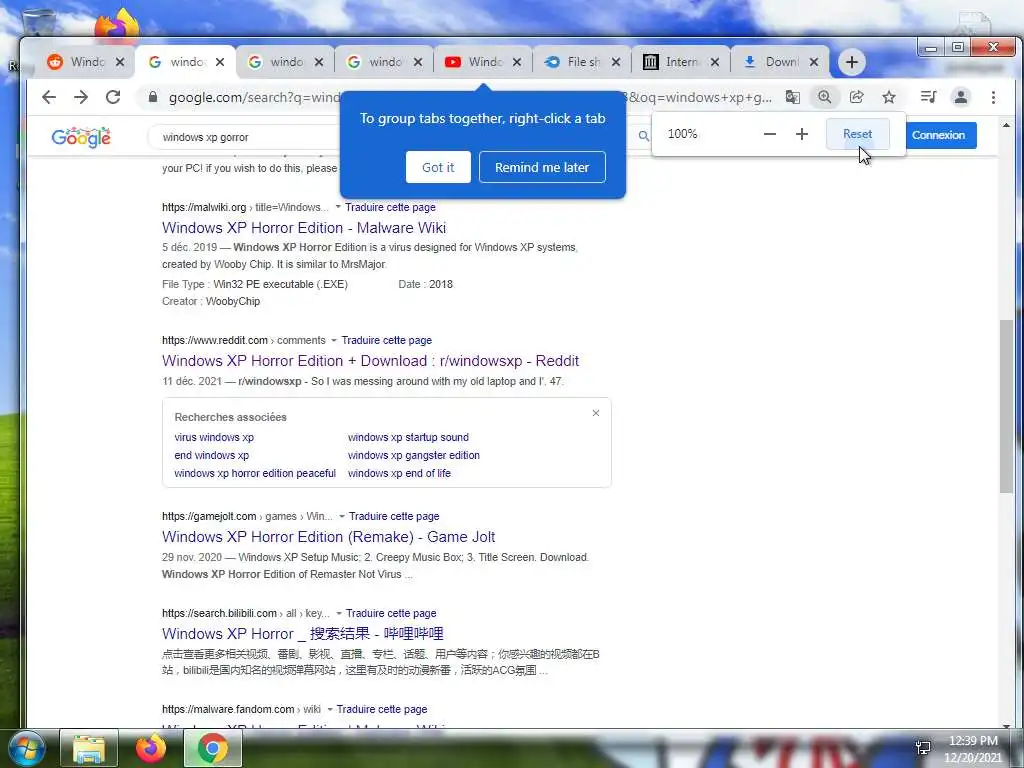Screen dimensions: 1024x768
Task: Open the bilibili Windows XP Horror result
Action: coord(303,633)
